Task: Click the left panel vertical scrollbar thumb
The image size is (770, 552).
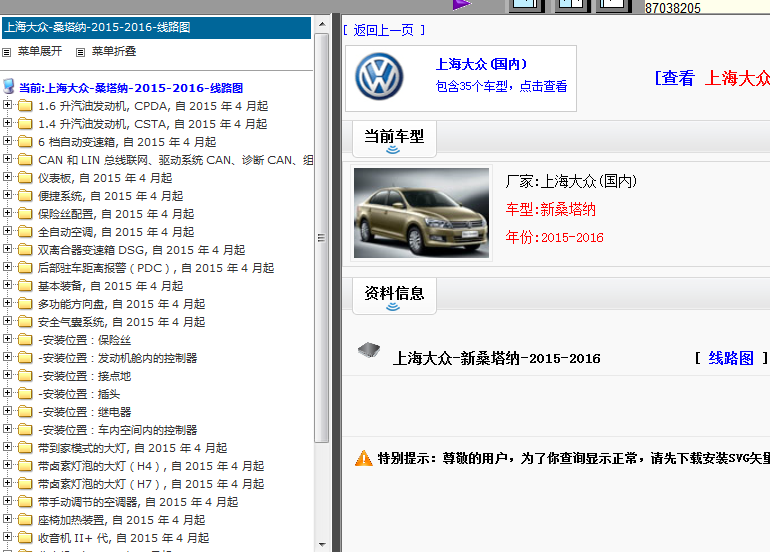Action: 322,238
